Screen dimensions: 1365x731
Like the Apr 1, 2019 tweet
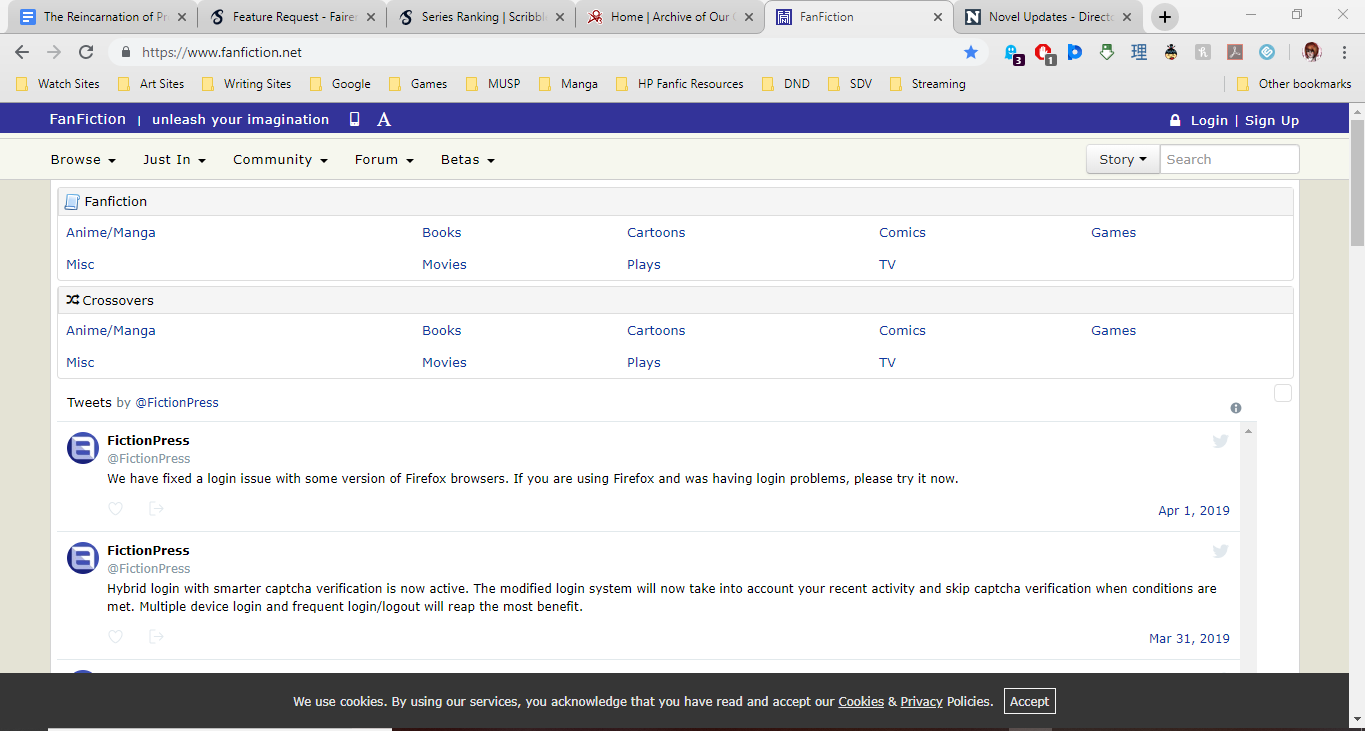116,509
